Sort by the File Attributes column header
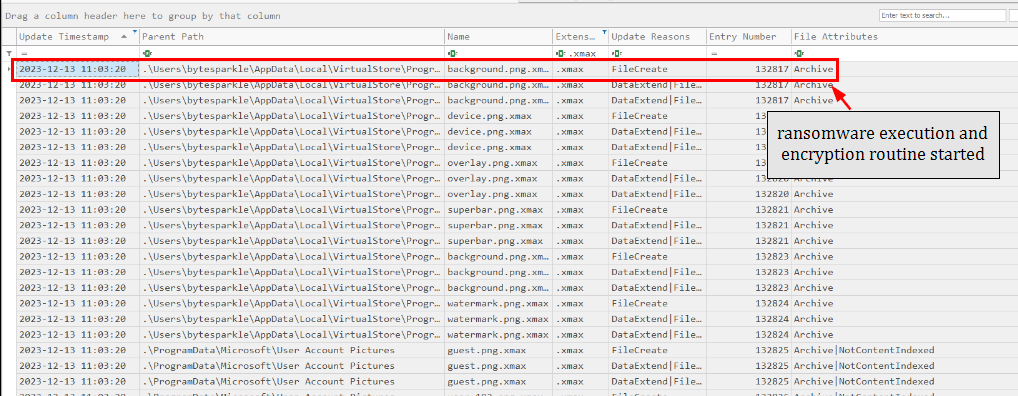 pos(904,37)
